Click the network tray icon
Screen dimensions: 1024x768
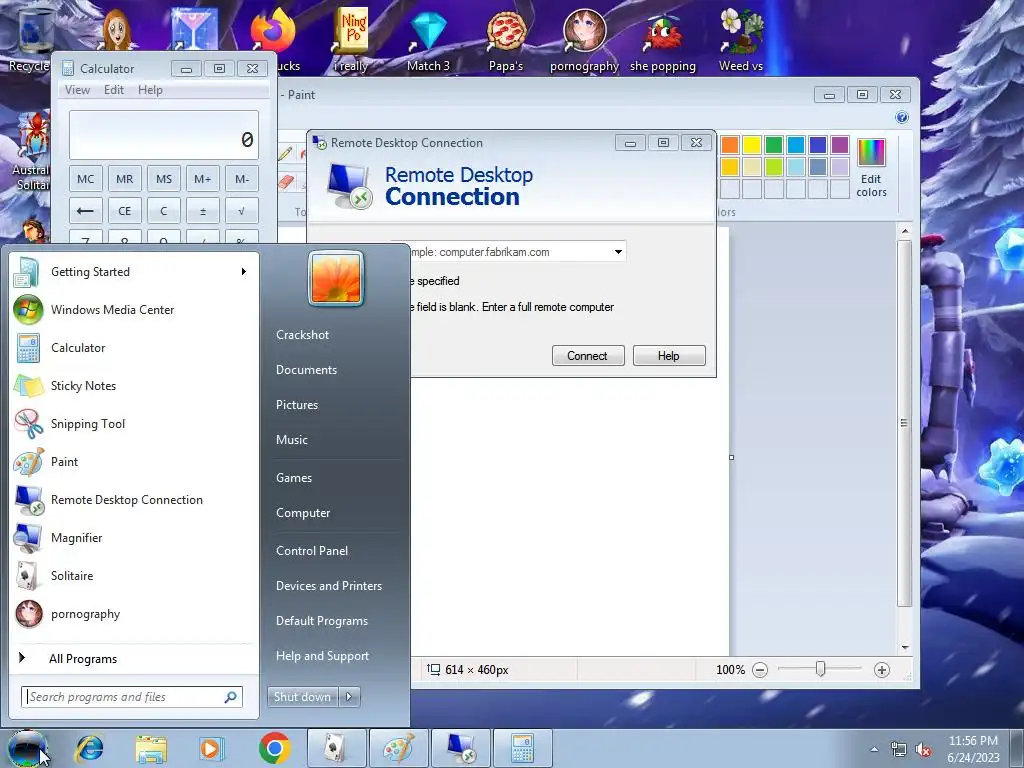[x=899, y=750]
